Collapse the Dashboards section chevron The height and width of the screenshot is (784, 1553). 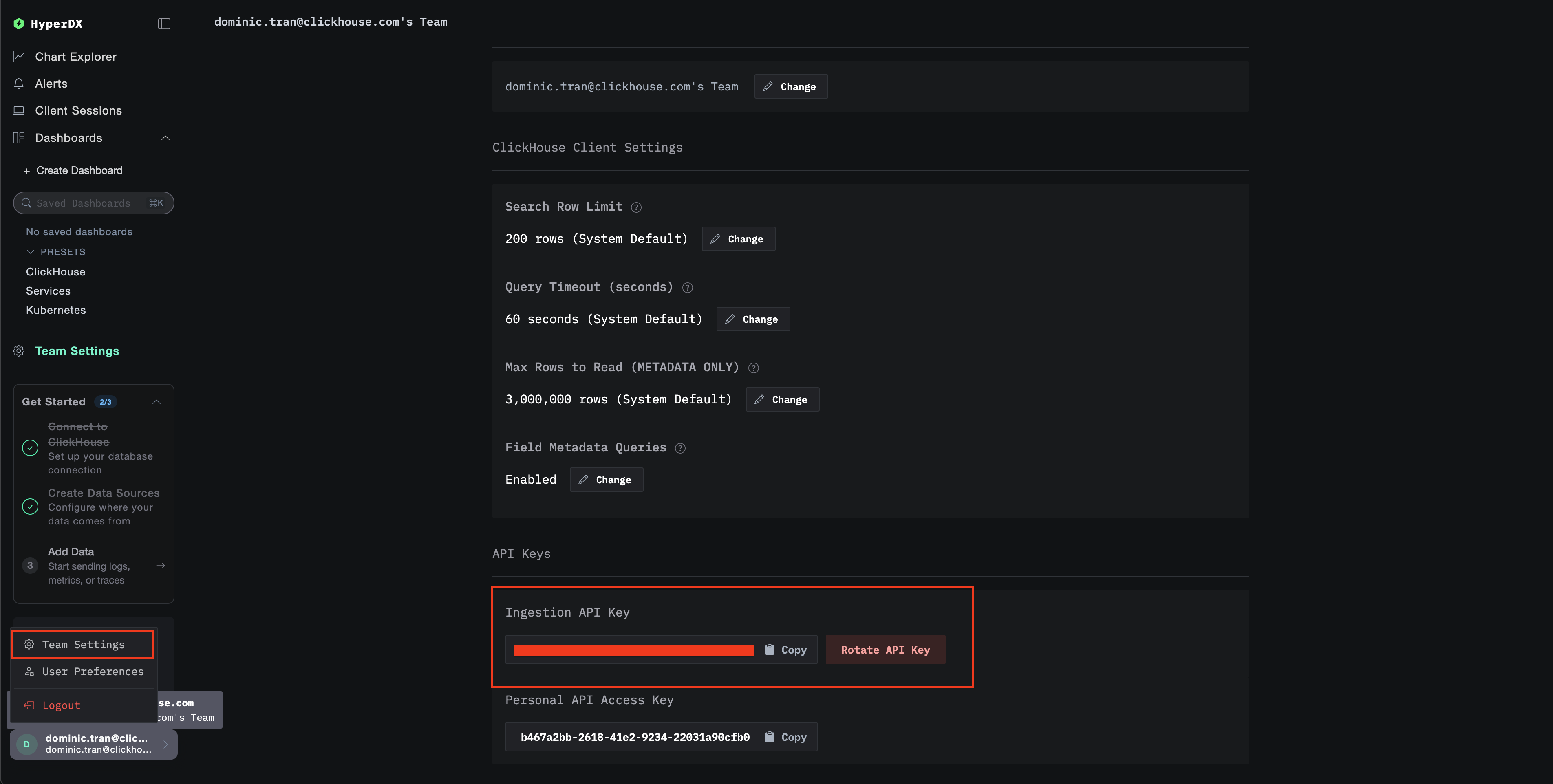coord(165,137)
